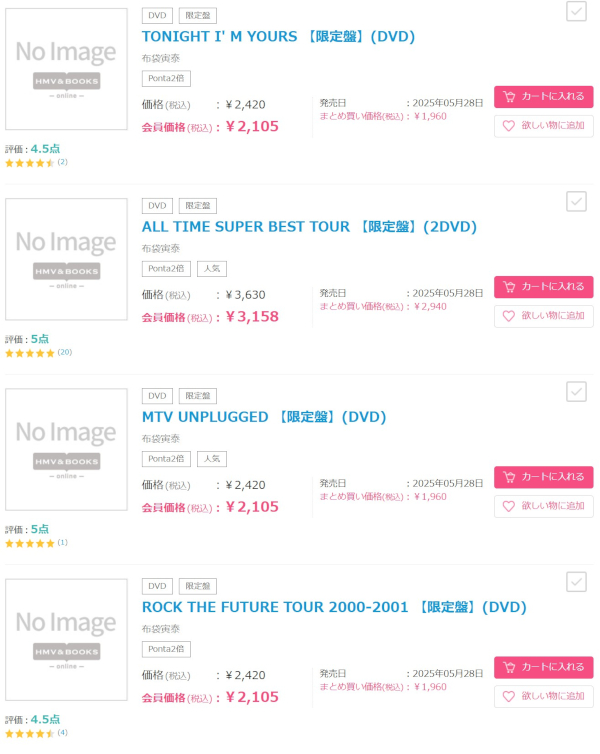The image size is (600, 754).
Task: Tick the checkbox for ALL TIME SUPER BEST TOUR
Action: [576, 201]
